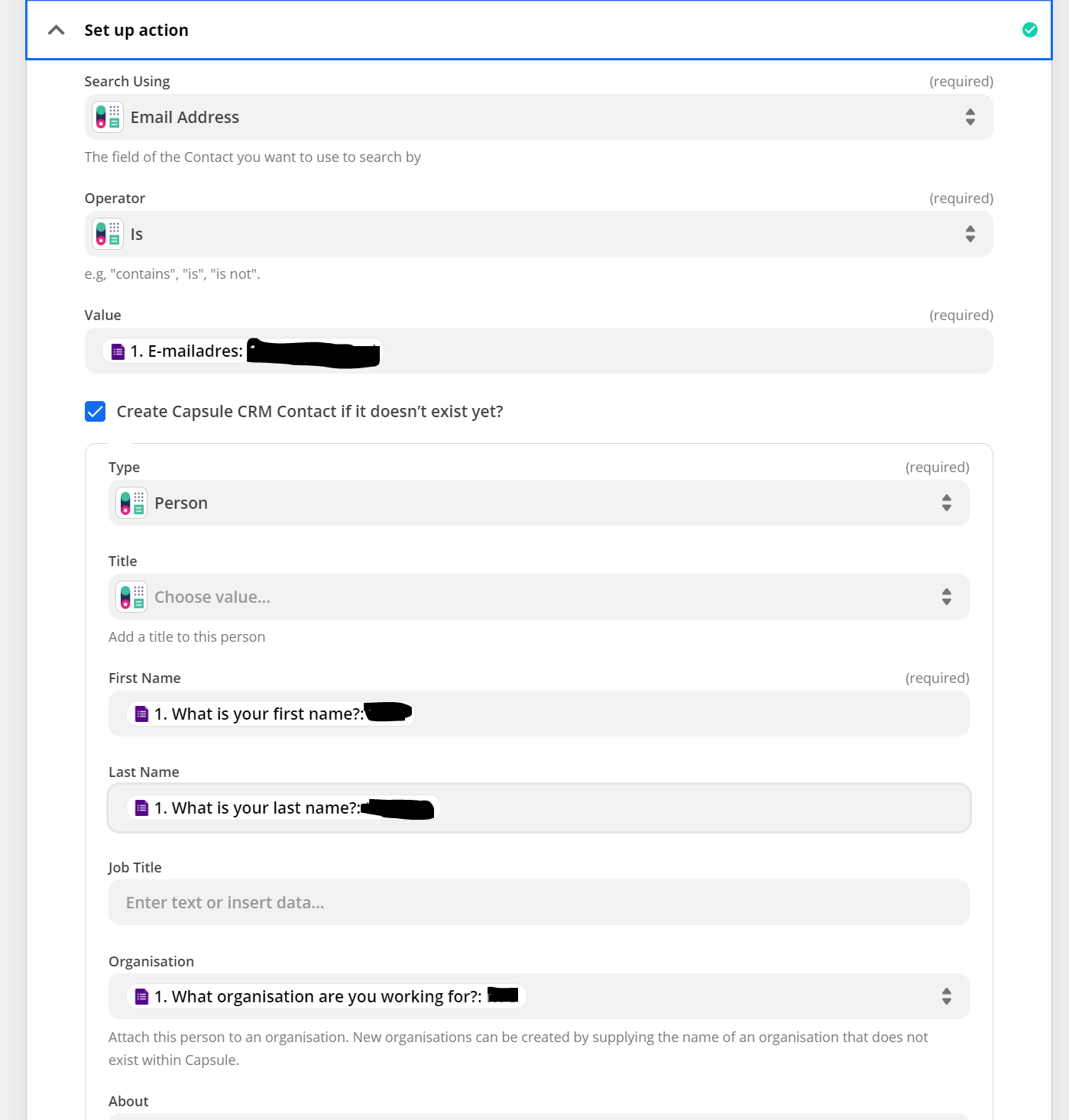Open the Title Choose value dropdown
1069x1120 pixels.
pyautogui.click(x=539, y=597)
